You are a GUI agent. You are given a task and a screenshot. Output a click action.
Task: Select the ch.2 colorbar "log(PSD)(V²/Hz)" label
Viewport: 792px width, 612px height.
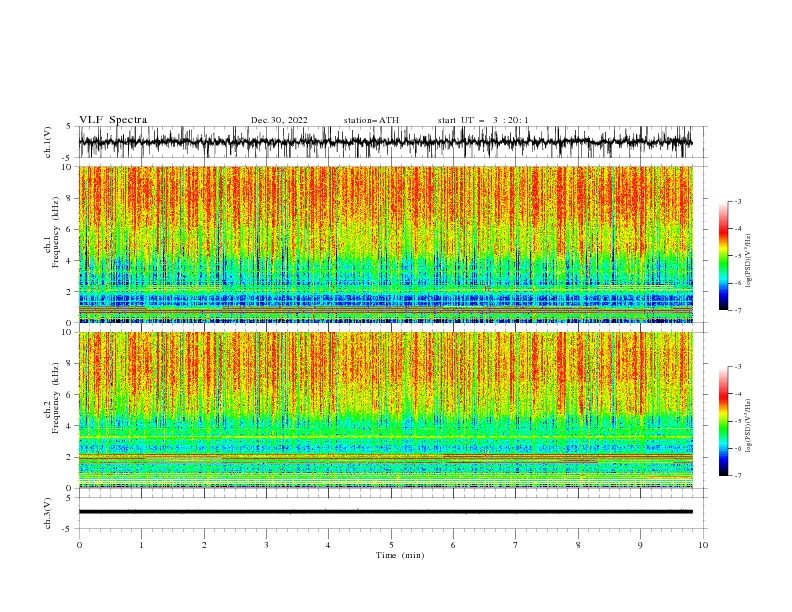point(748,426)
